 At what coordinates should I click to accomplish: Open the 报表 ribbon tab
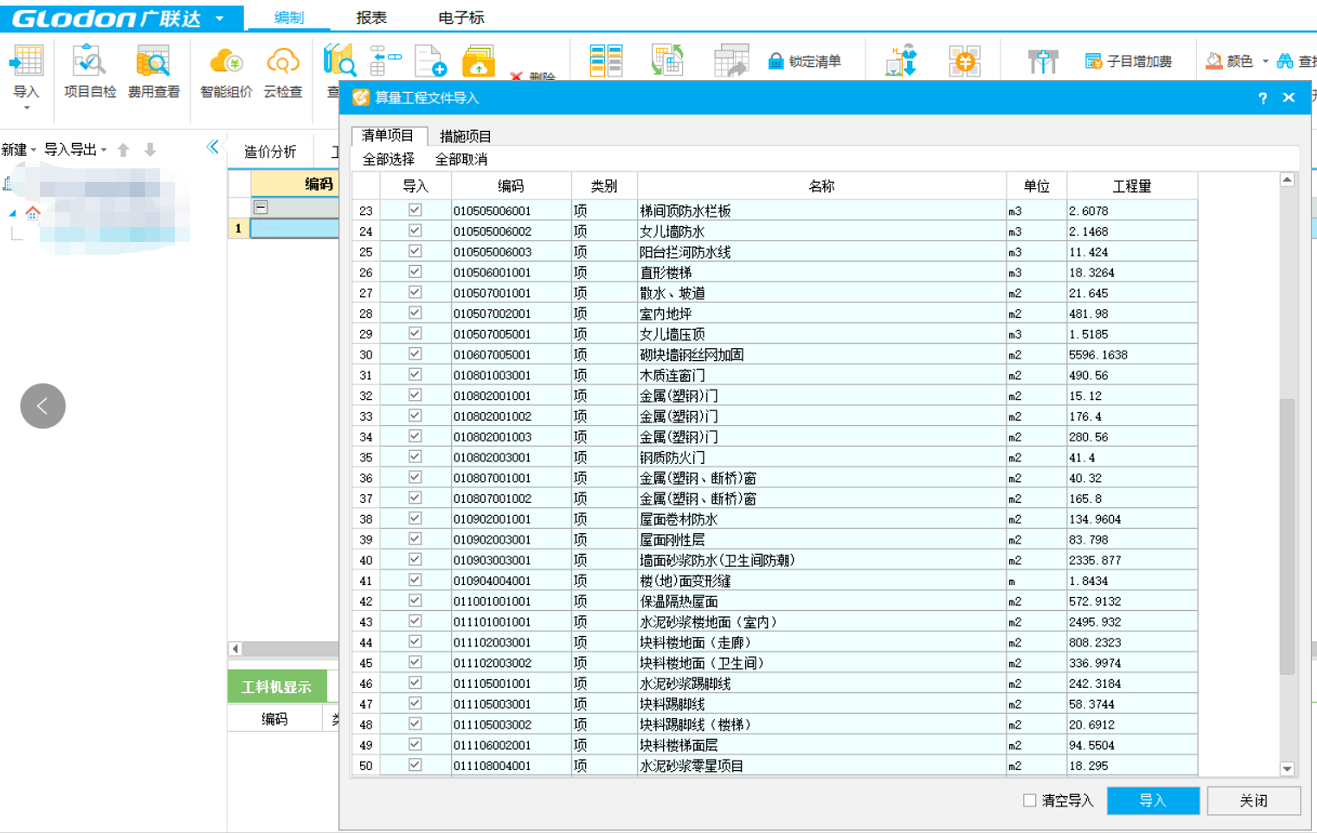click(x=371, y=19)
